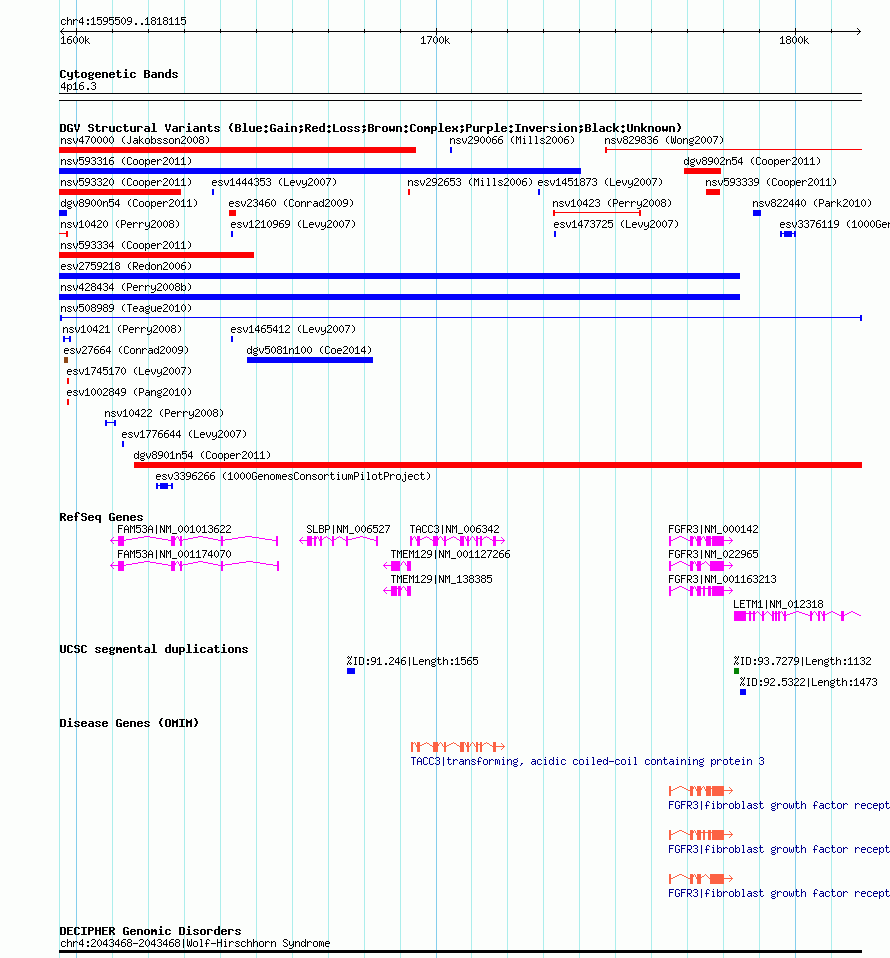This screenshot has width=890, height=958.
Task: Click the esv1444353 (Levy2007) label
Action: pos(274,182)
